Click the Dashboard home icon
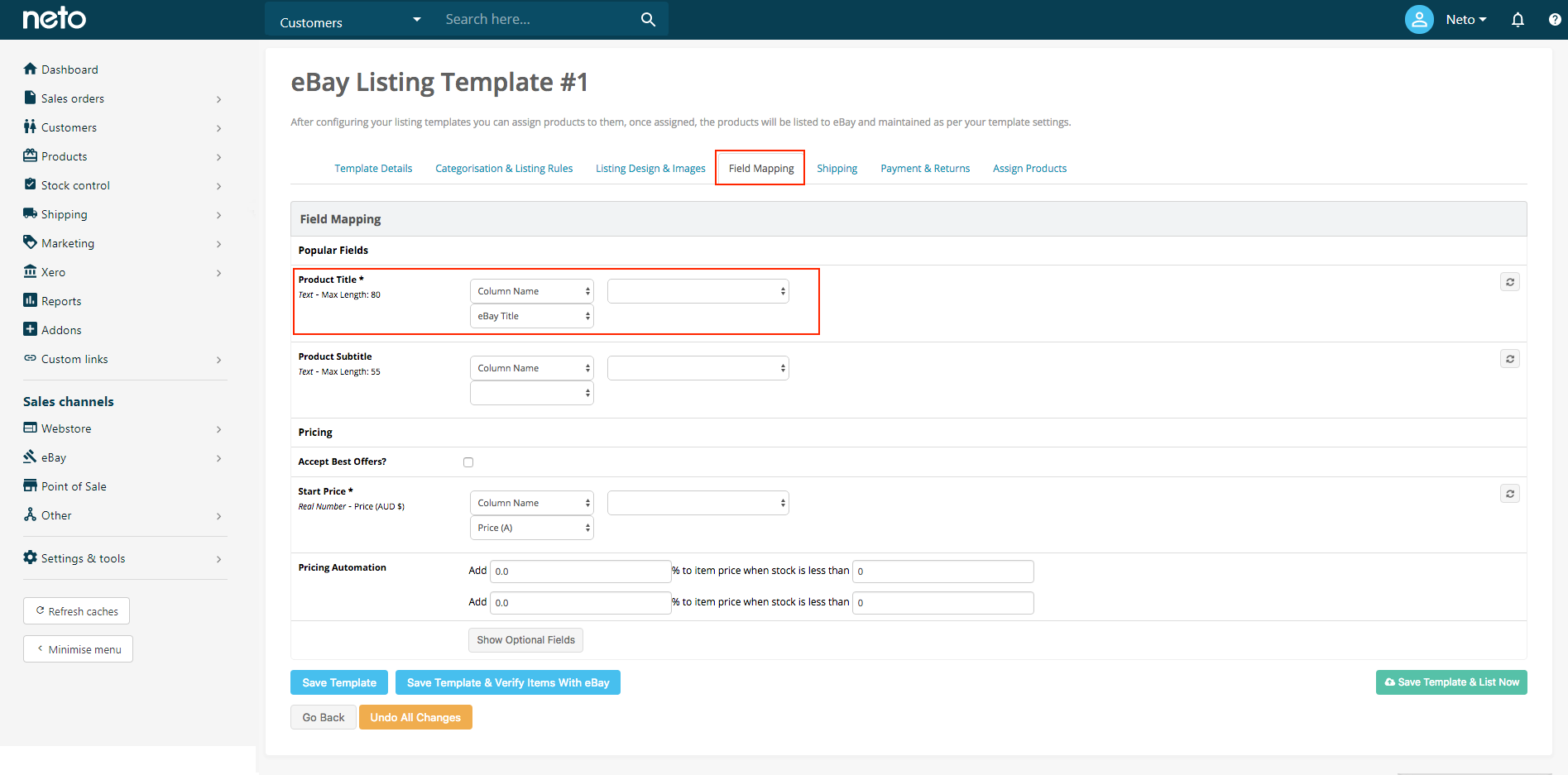 31,69
